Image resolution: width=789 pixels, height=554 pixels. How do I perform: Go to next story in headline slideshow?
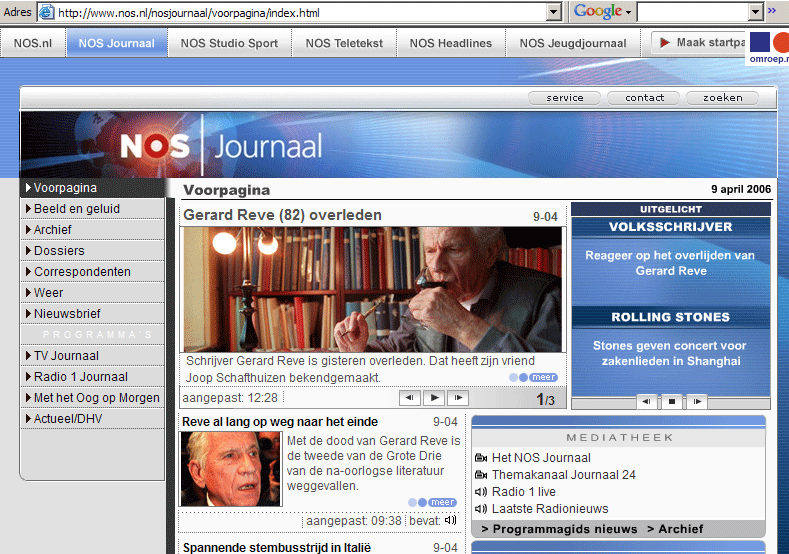pyautogui.click(x=458, y=398)
